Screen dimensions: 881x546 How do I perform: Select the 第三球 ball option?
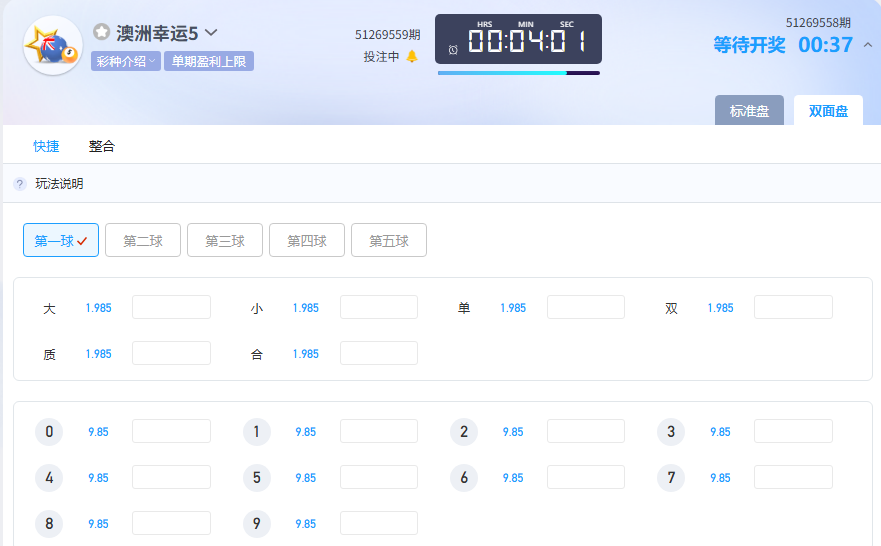[225, 240]
